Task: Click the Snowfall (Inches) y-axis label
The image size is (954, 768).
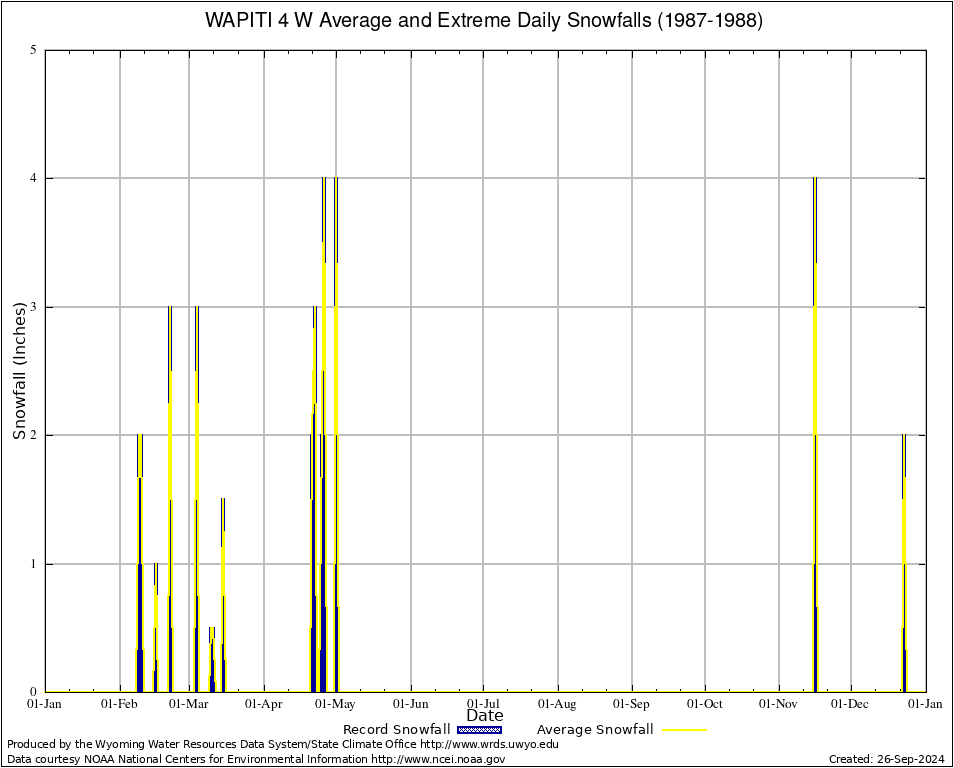Action: click(x=19, y=370)
